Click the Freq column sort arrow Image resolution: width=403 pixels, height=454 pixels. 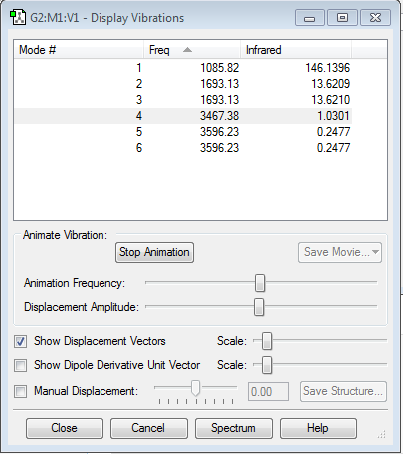click(187, 50)
